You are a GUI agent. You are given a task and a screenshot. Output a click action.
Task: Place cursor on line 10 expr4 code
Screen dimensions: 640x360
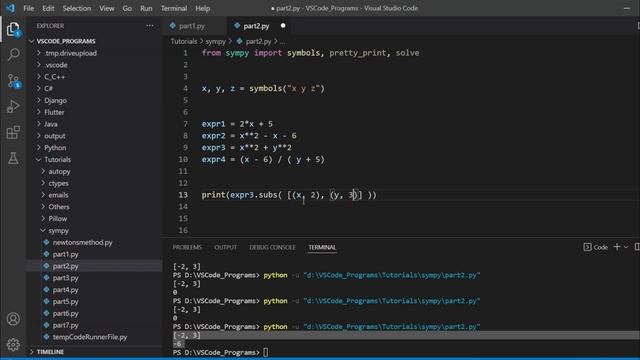tap(263, 160)
